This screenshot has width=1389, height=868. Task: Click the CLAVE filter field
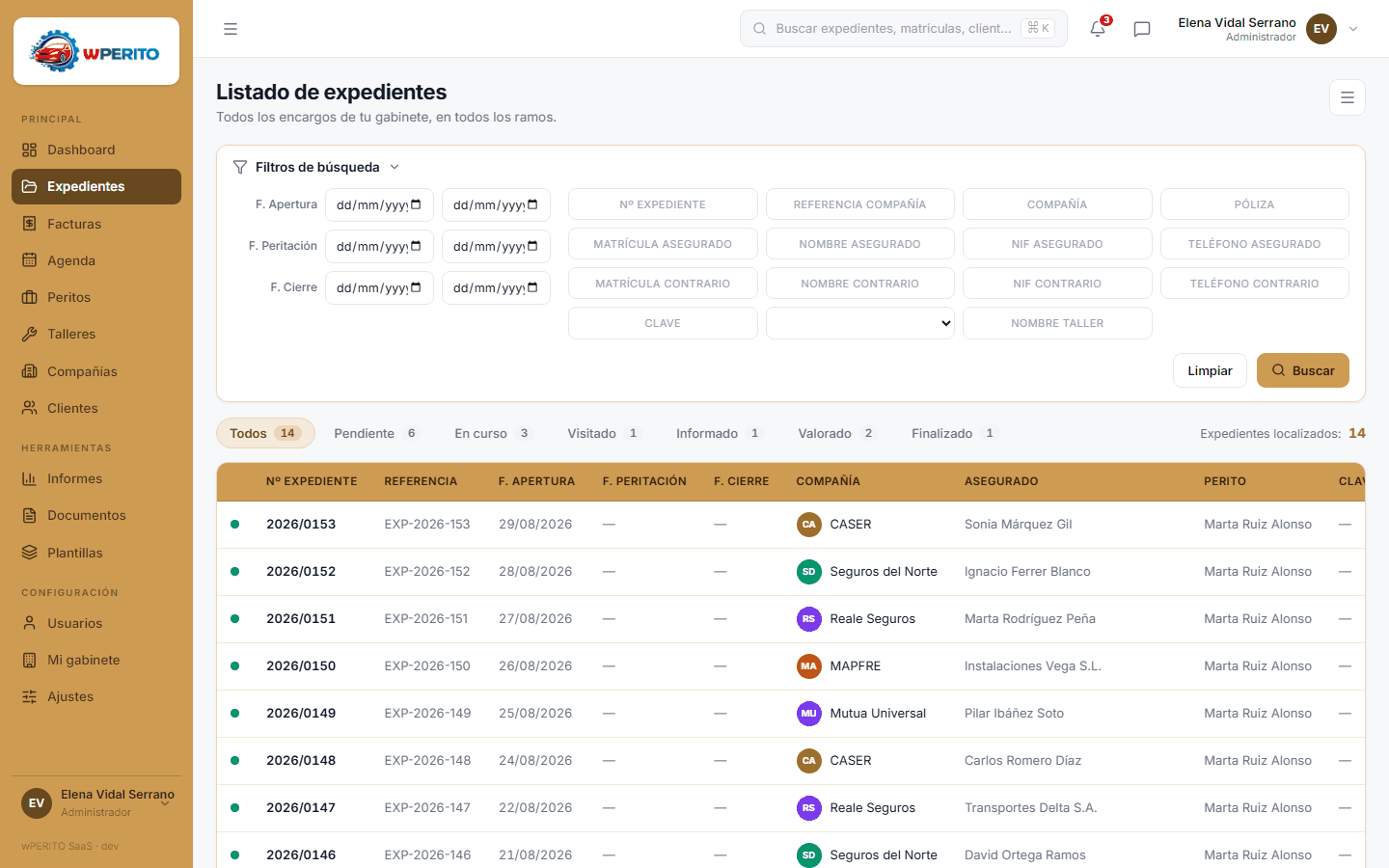pyautogui.click(x=663, y=323)
